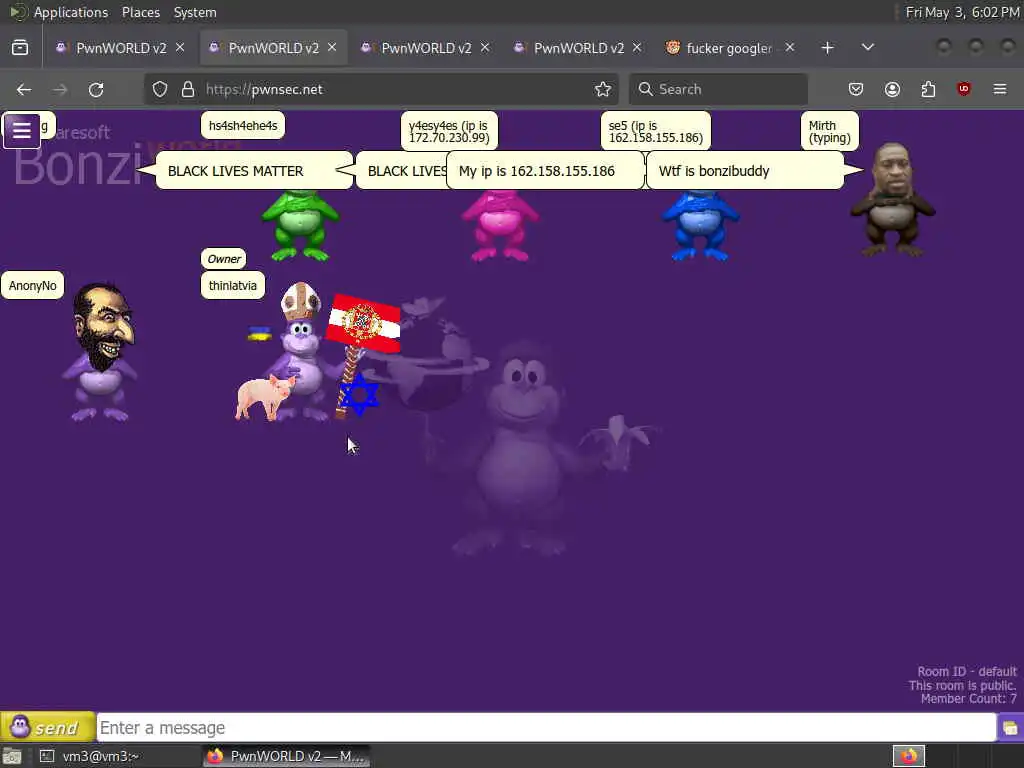
Task: Focus the Enter a message input field
Action: tap(546, 728)
